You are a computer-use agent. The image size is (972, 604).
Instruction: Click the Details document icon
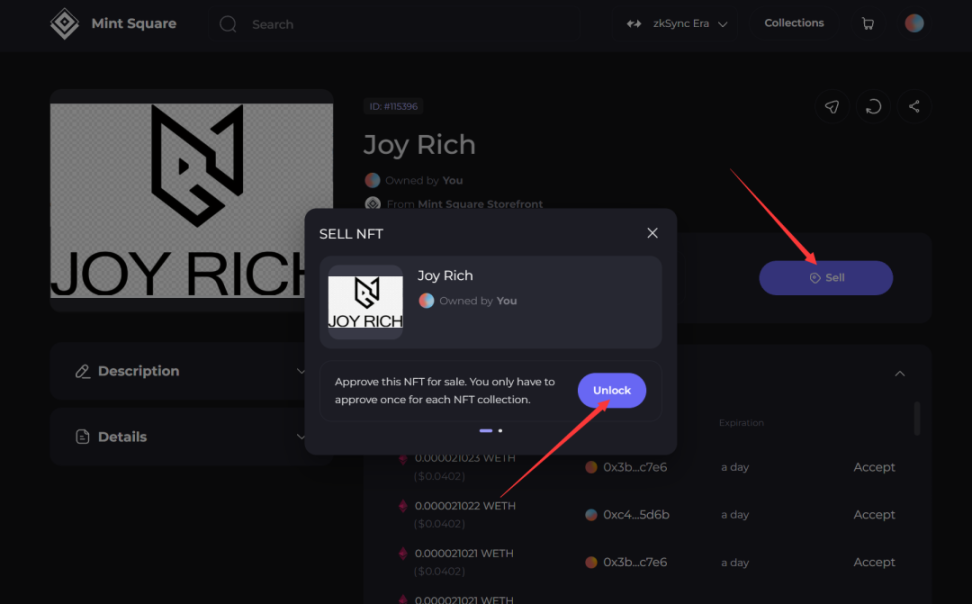[x=82, y=437]
